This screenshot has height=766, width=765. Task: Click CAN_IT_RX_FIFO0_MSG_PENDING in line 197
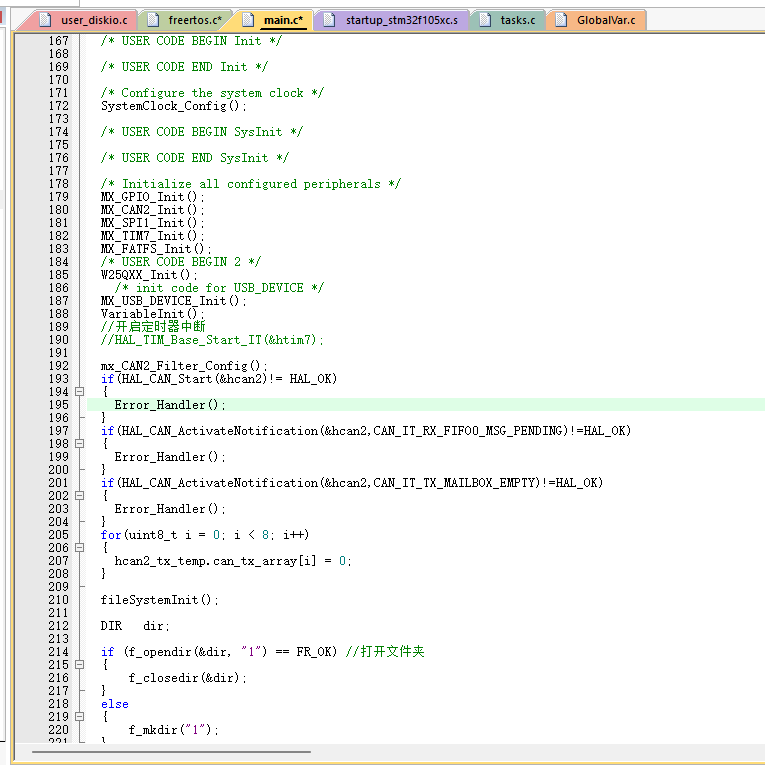468,431
